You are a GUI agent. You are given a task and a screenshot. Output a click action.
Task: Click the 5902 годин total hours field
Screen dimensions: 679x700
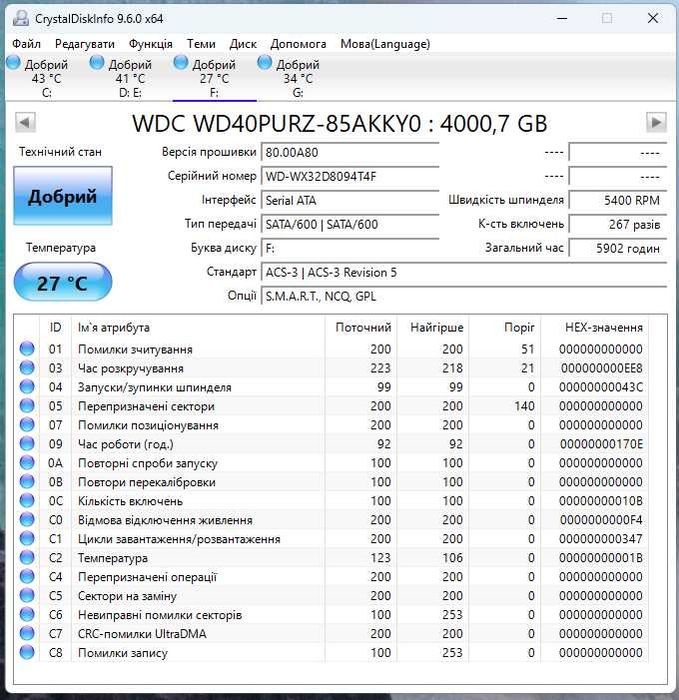618,248
